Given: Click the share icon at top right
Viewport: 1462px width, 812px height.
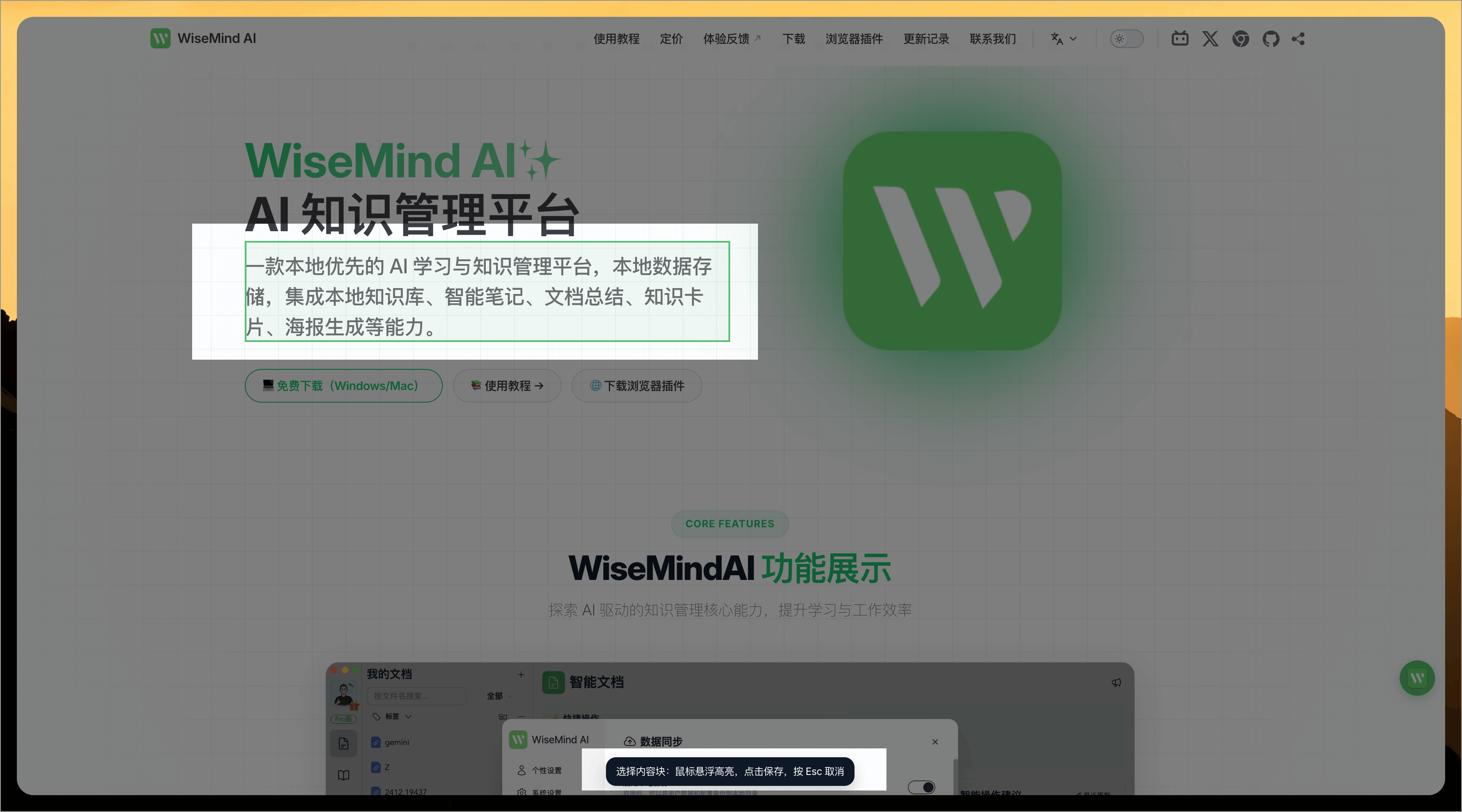Looking at the screenshot, I should click(1299, 39).
